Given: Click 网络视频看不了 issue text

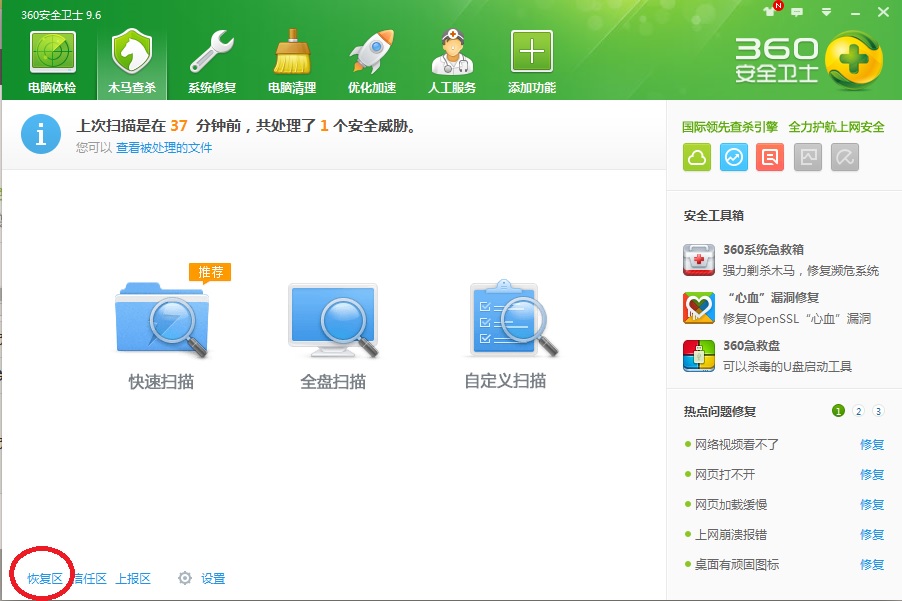Looking at the screenshot, I should [x=737, y=445].
